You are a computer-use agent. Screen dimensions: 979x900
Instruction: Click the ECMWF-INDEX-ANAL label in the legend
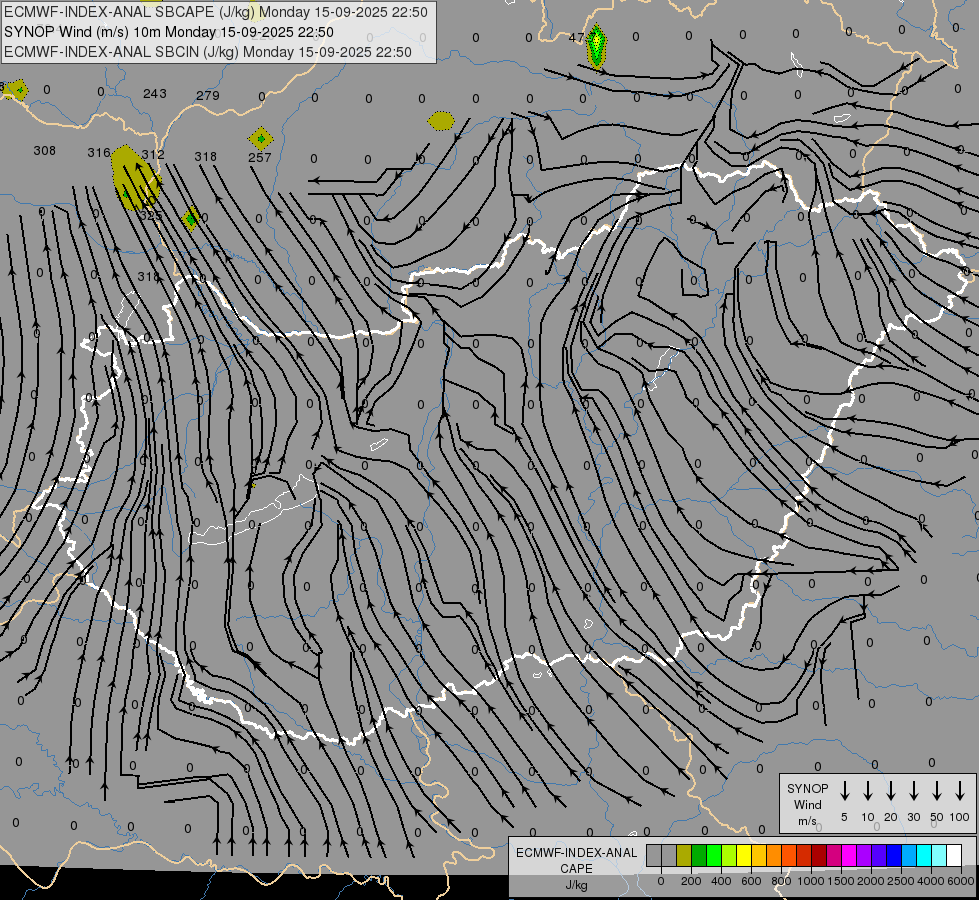click(576, 853)
